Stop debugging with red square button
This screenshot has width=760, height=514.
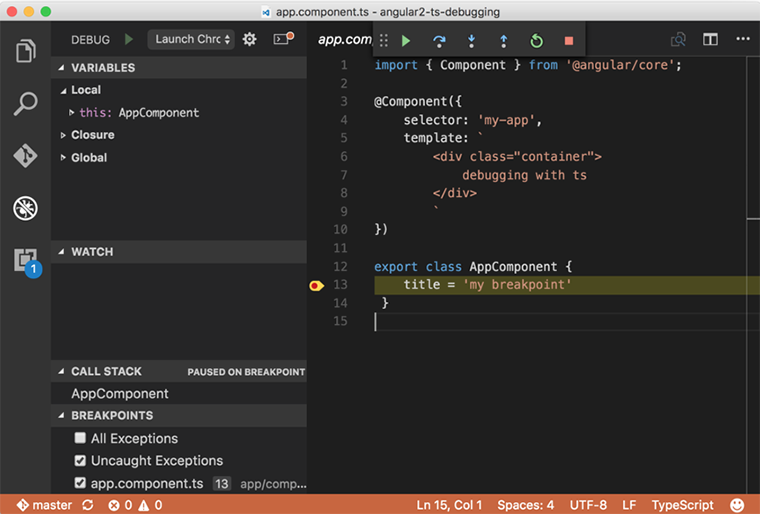click(569, 41)
